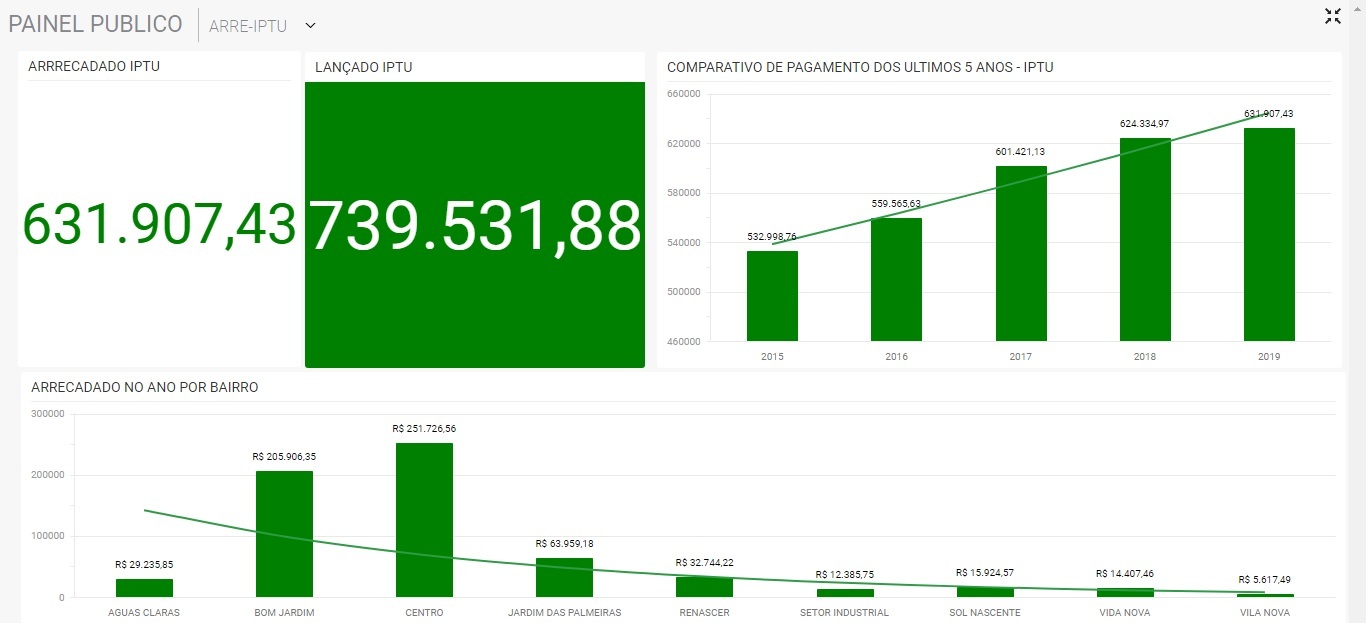Click the VIDA NOVA bar
1366x623 pixels.
[1125, 592]
